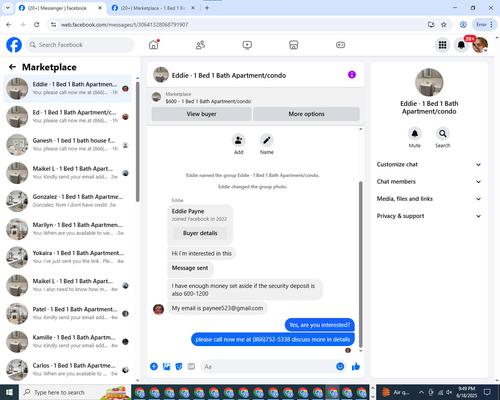Image resolution: width=500 pixels, height=400 pixels.
Task: Open a new browser tab
Action: coord(207,8)
